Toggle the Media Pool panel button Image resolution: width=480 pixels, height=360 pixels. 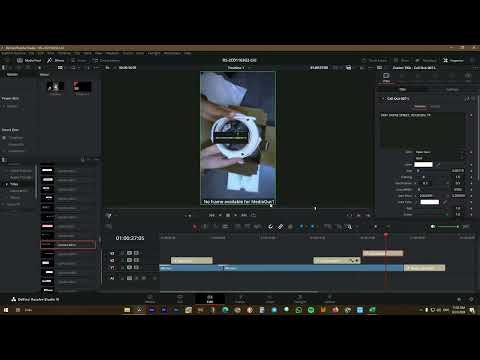29,60
